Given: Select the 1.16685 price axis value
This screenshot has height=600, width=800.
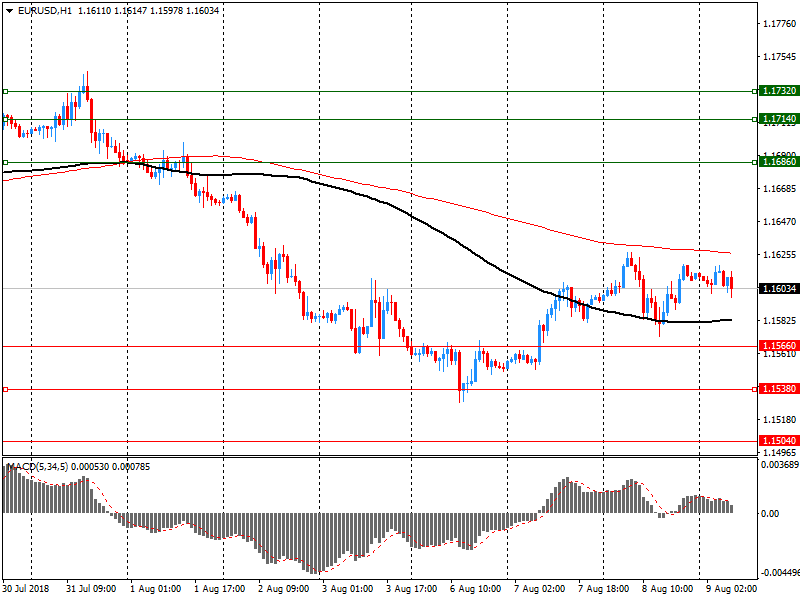Looking at the screenshot, I should (779, 189).
